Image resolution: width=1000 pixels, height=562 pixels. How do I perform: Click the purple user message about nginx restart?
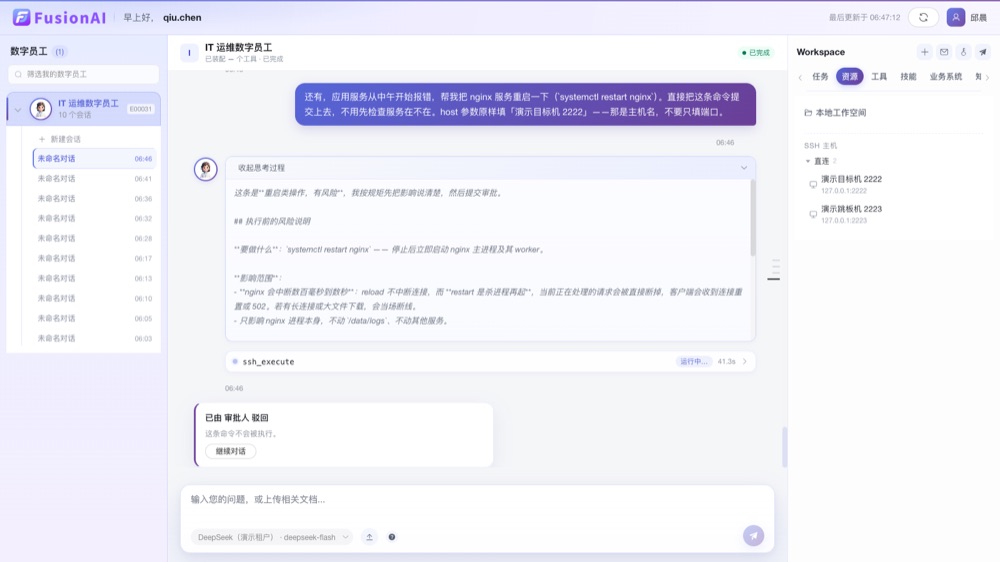click(525, 104)
